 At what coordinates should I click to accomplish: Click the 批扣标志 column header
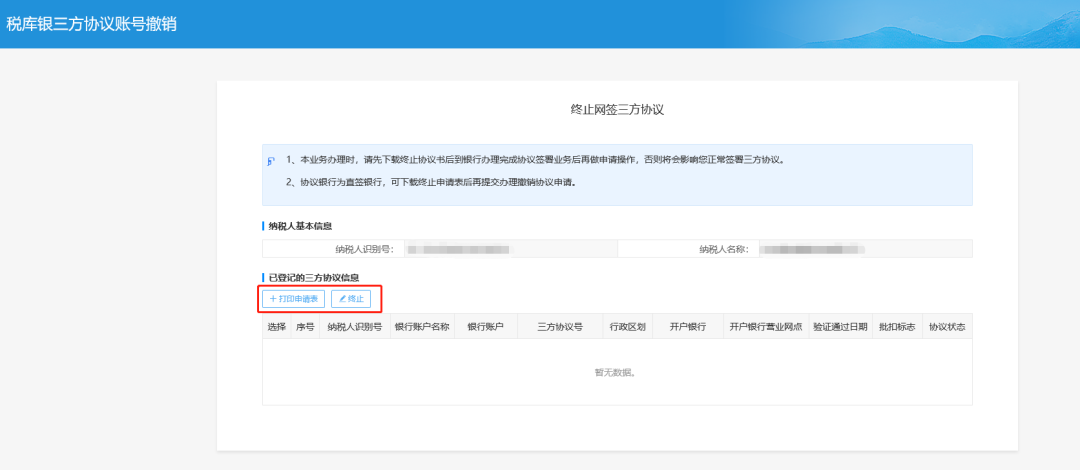(x=896, y=327)
